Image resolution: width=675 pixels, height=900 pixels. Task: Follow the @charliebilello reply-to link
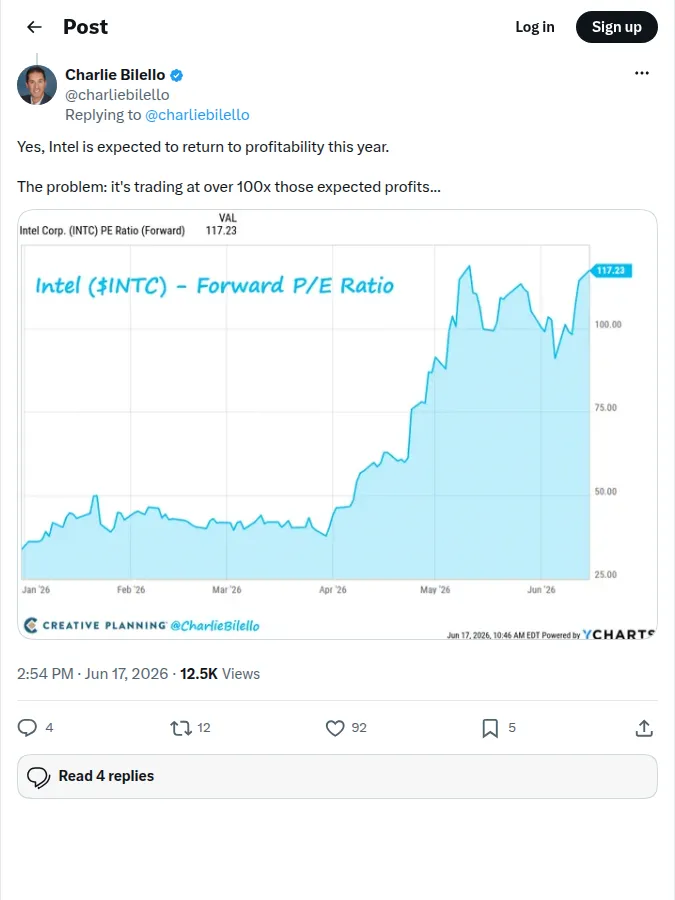(x=197, y=115)
